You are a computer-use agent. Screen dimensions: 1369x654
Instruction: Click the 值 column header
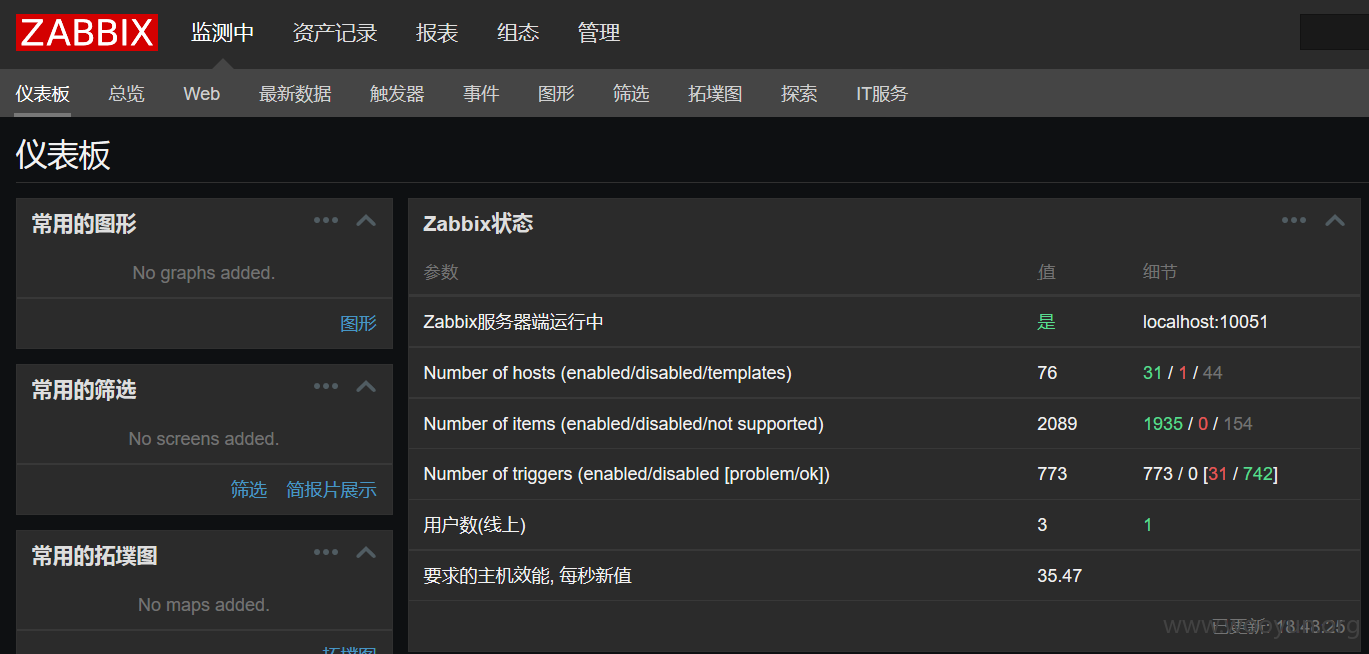coord(1046,272)
